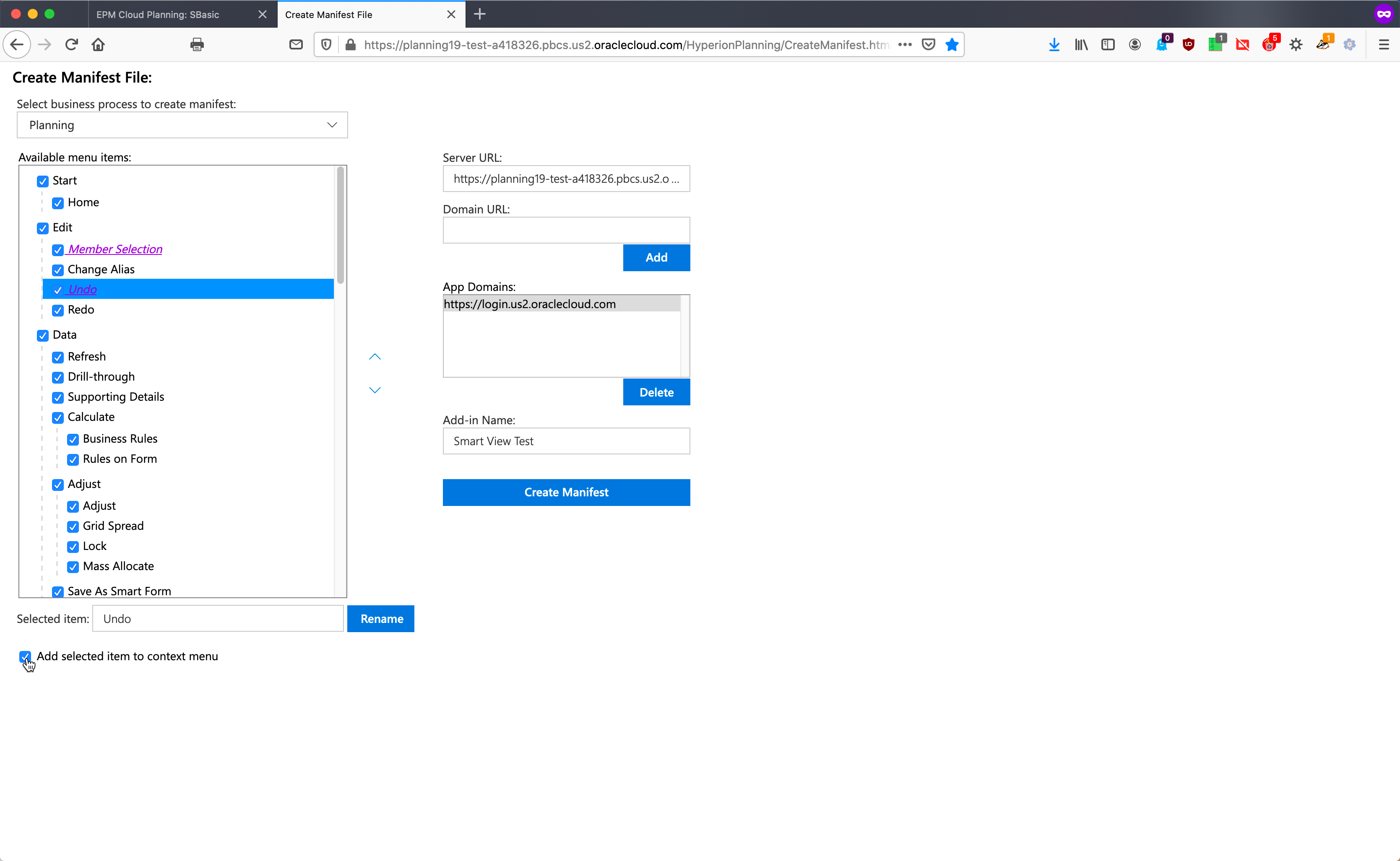Screen dimensions: 1400x861
Task: Open the tracking protection shield
Action: 326,44
